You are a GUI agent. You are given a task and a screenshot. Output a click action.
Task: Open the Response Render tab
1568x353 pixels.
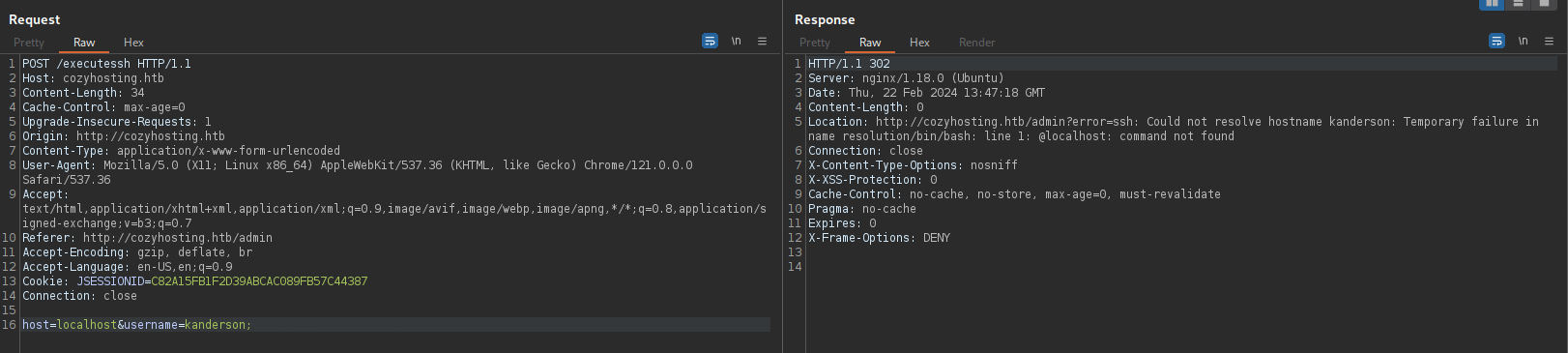click(x=976, y=43)
